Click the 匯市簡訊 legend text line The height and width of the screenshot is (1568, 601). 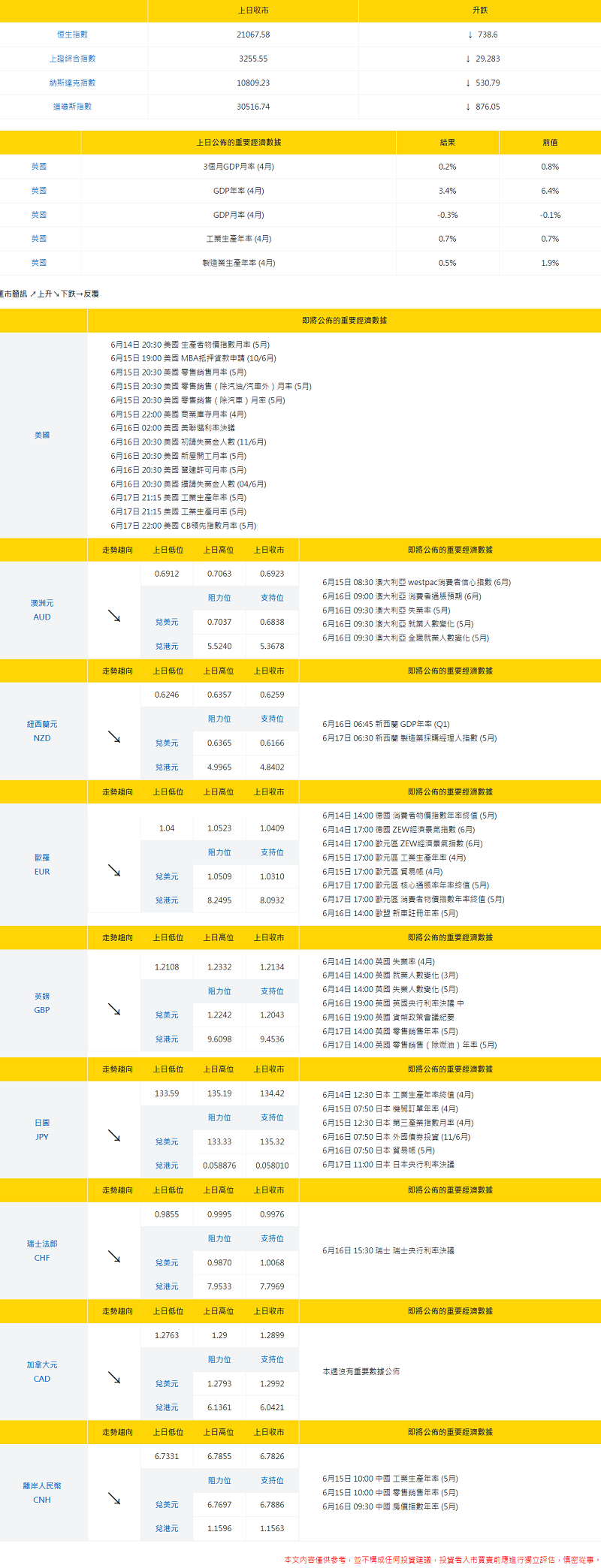[50, 294]
